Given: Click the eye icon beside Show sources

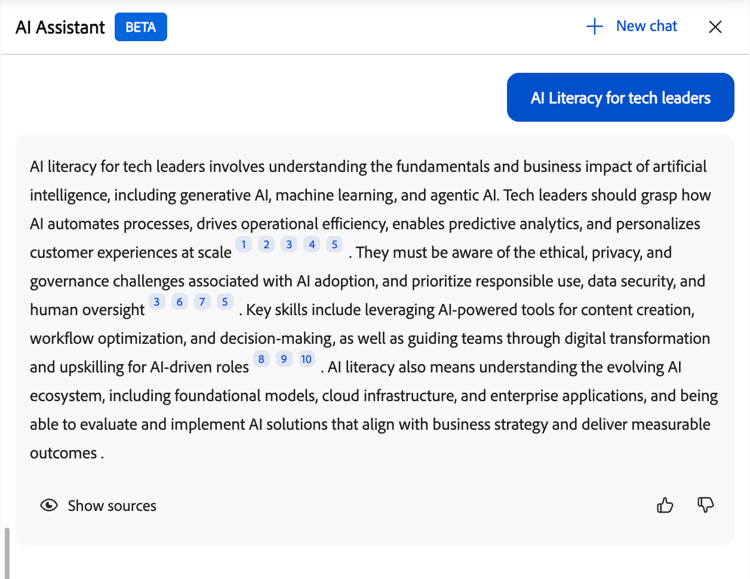Looking at the screenshot, I should point(49,506).
